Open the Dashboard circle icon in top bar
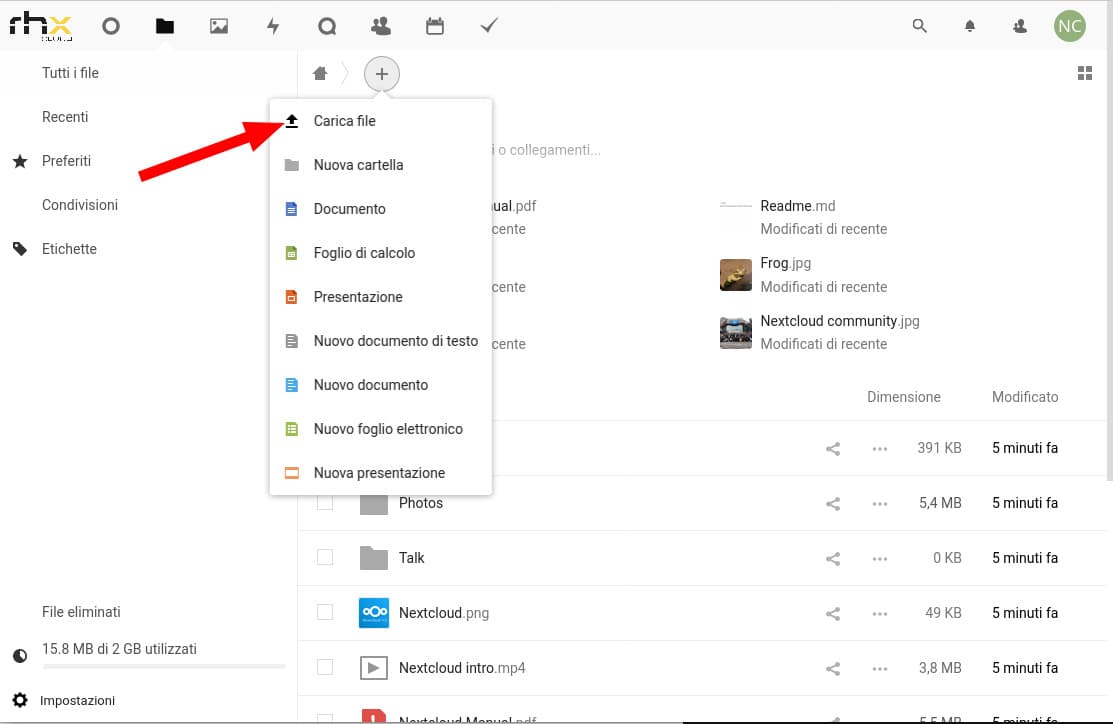 [x=111, y=26]
